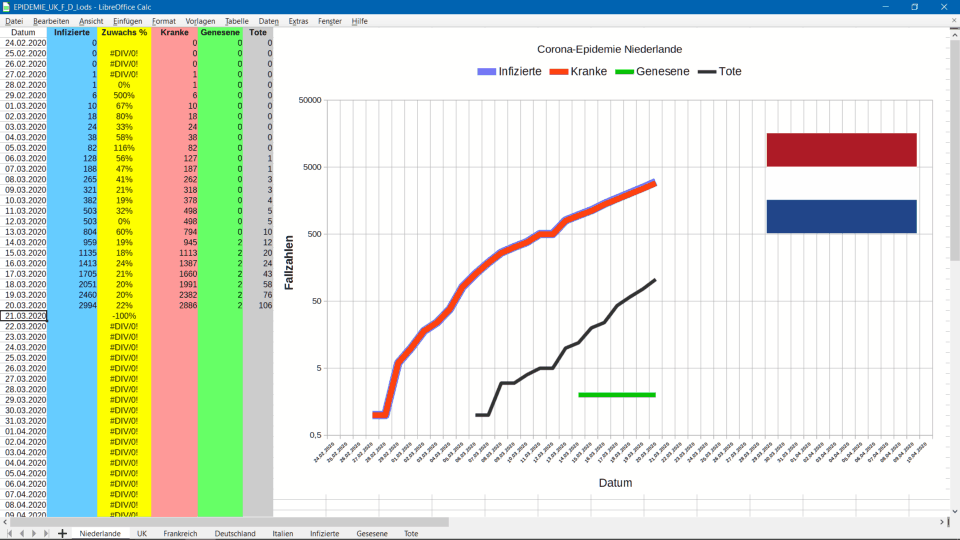Expand the Tabelle menu
Image resolution: width=960 pixels, height=540 pixels.
tap(236, 21)
